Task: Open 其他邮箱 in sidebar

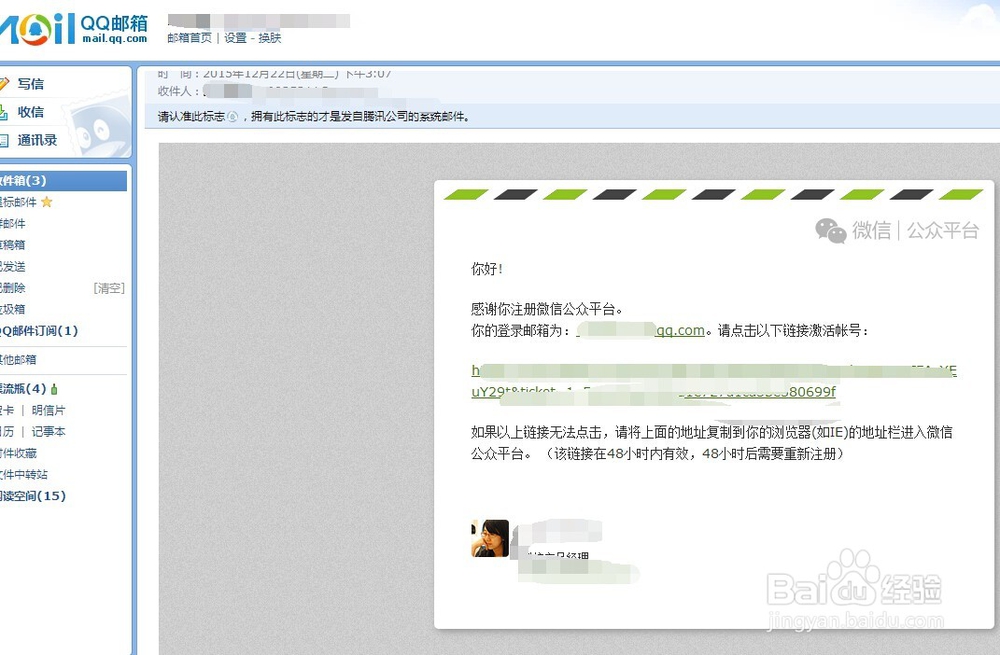Action: pyautogui.click(x=18, y=360)
